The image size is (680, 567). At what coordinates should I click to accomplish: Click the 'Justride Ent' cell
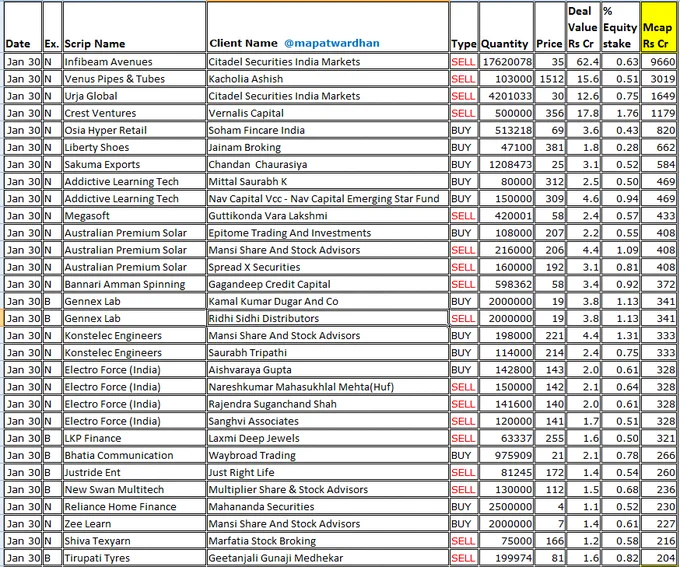click(134, 472)
